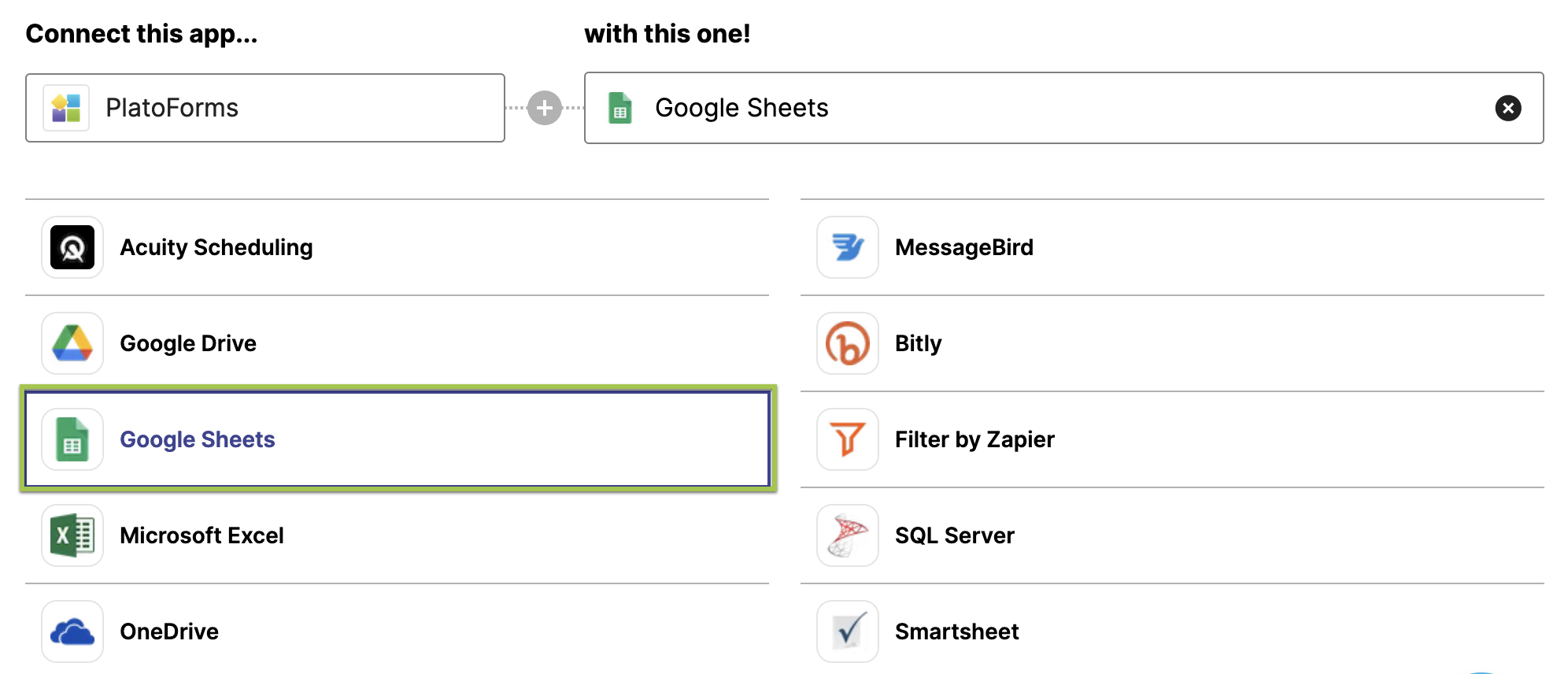Click the Google Sheets search field text
1568x674 pixels.
point(741,108)
